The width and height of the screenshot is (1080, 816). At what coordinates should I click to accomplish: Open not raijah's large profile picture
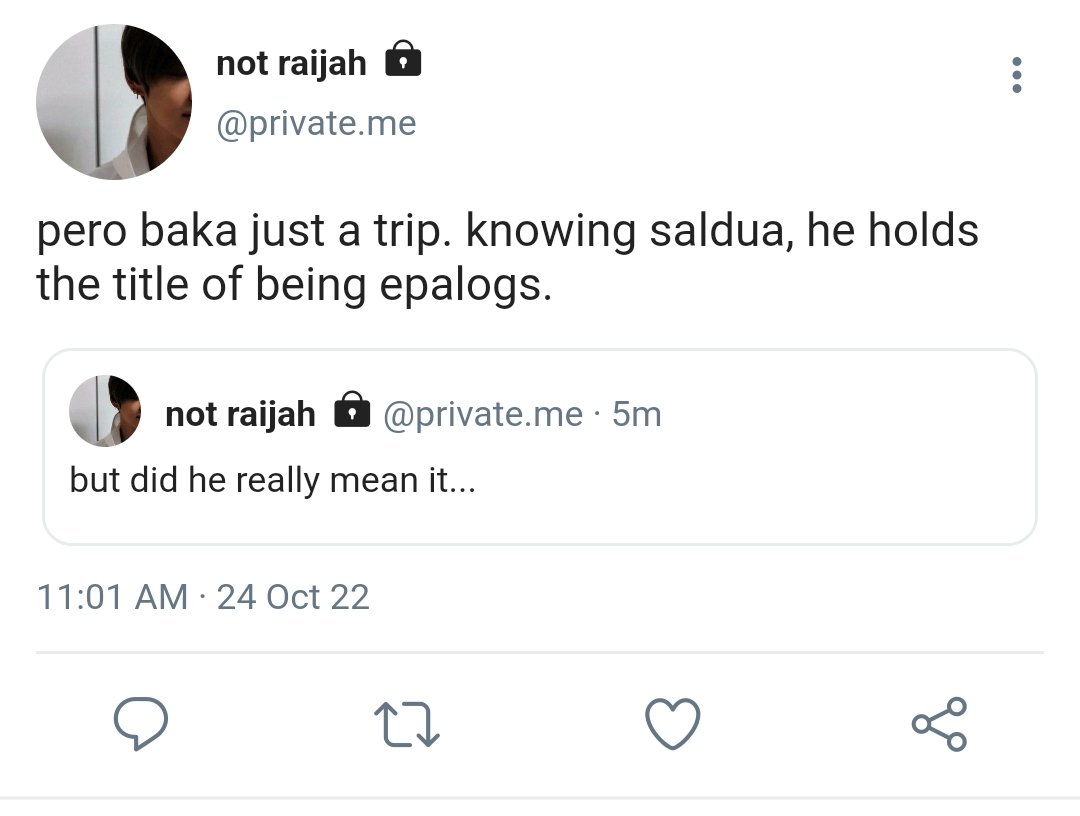click(114, 102)
